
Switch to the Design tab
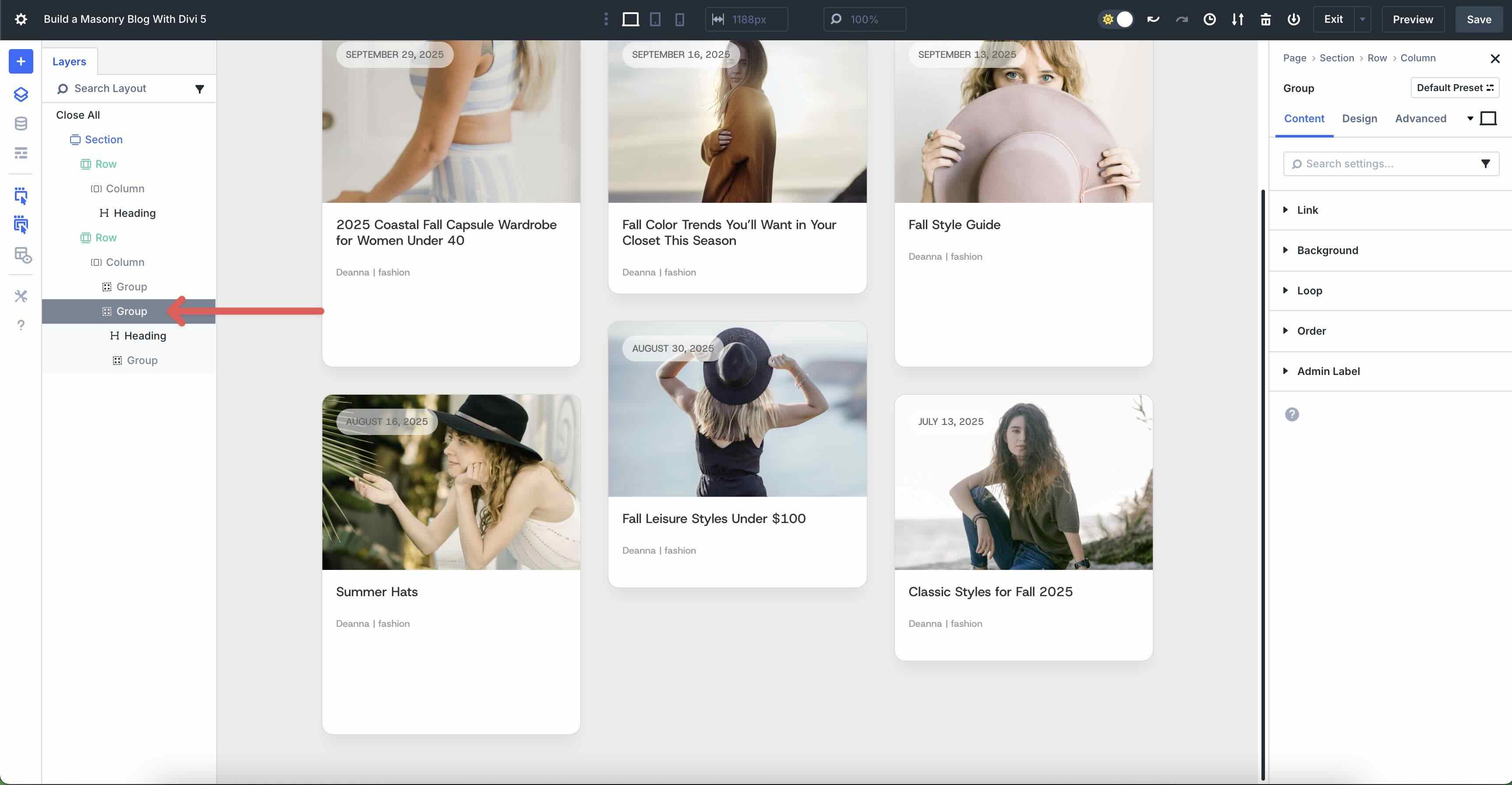[1360, 118]
